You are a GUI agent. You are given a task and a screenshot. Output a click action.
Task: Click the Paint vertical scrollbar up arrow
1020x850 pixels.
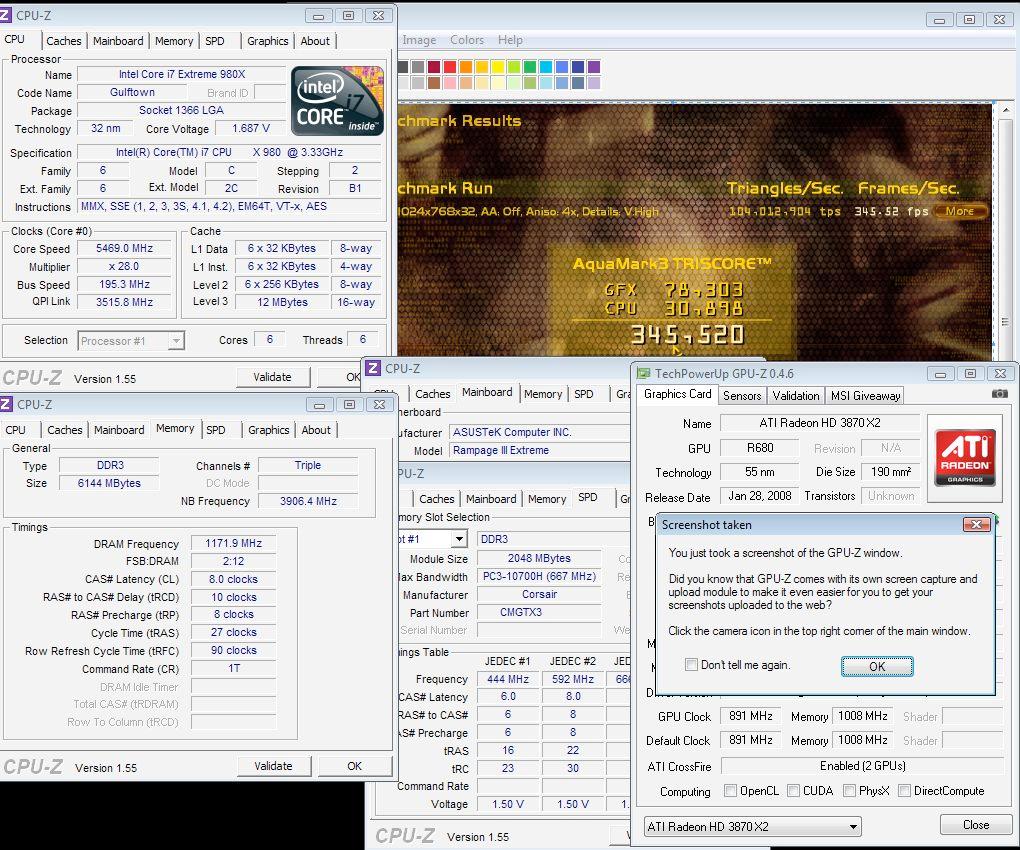pos(1006,111)
